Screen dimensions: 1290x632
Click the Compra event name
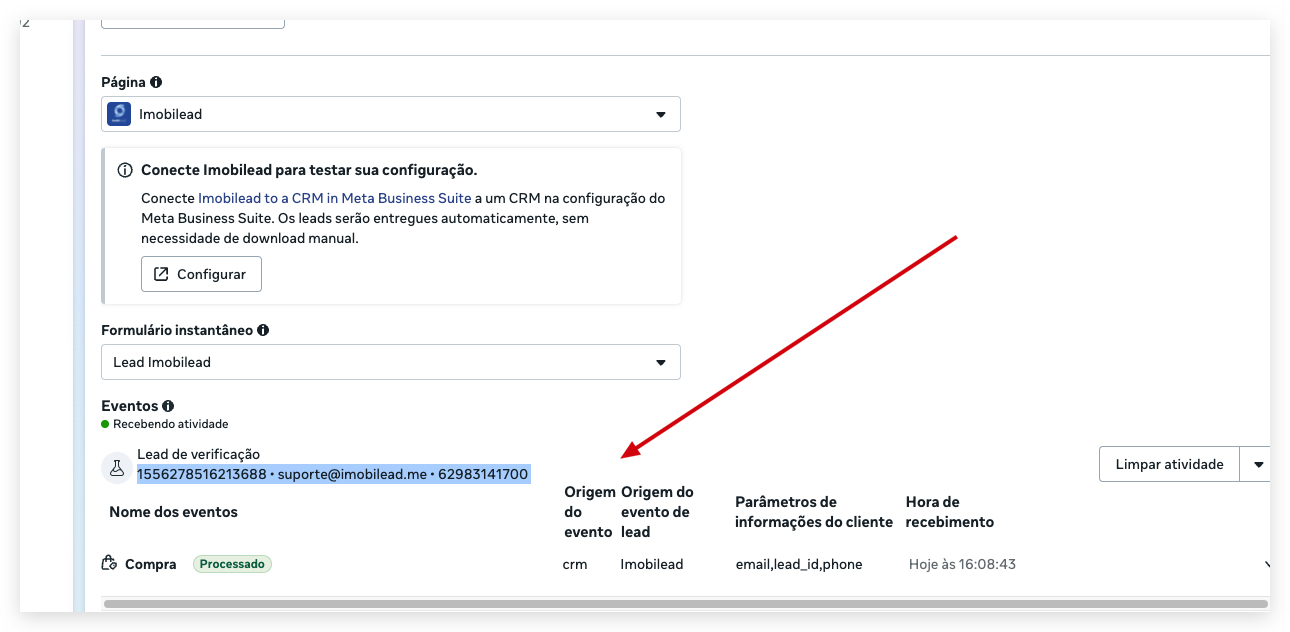[x=151, y=564]
